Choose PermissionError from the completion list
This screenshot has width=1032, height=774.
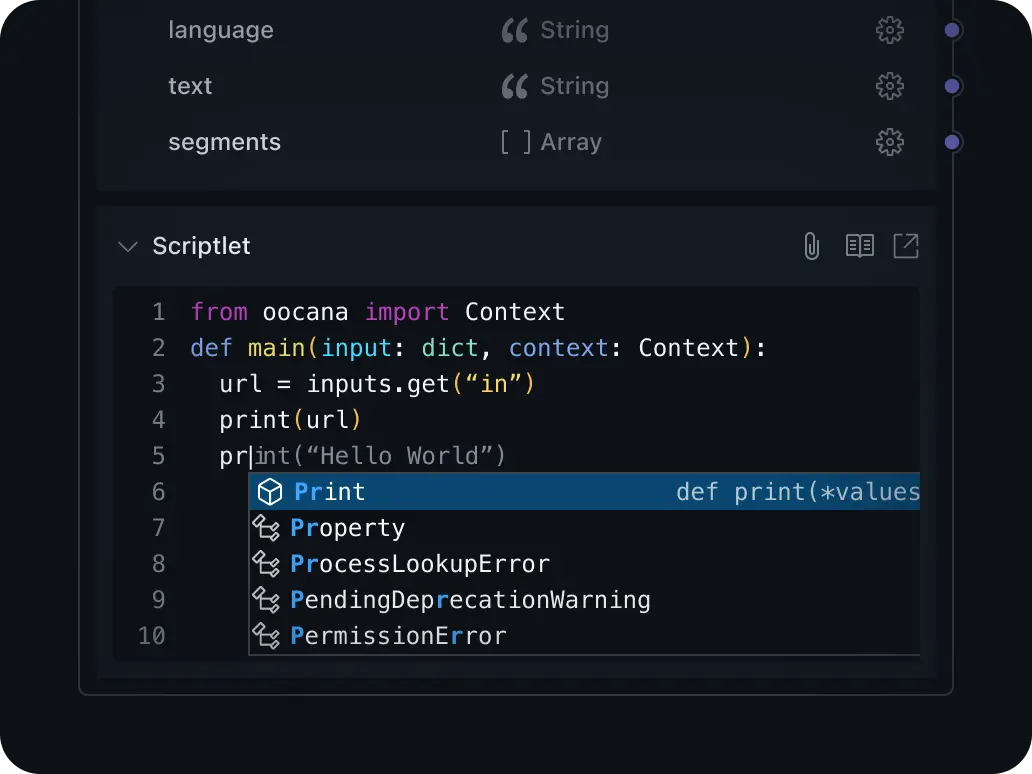[x=398, y=635]
